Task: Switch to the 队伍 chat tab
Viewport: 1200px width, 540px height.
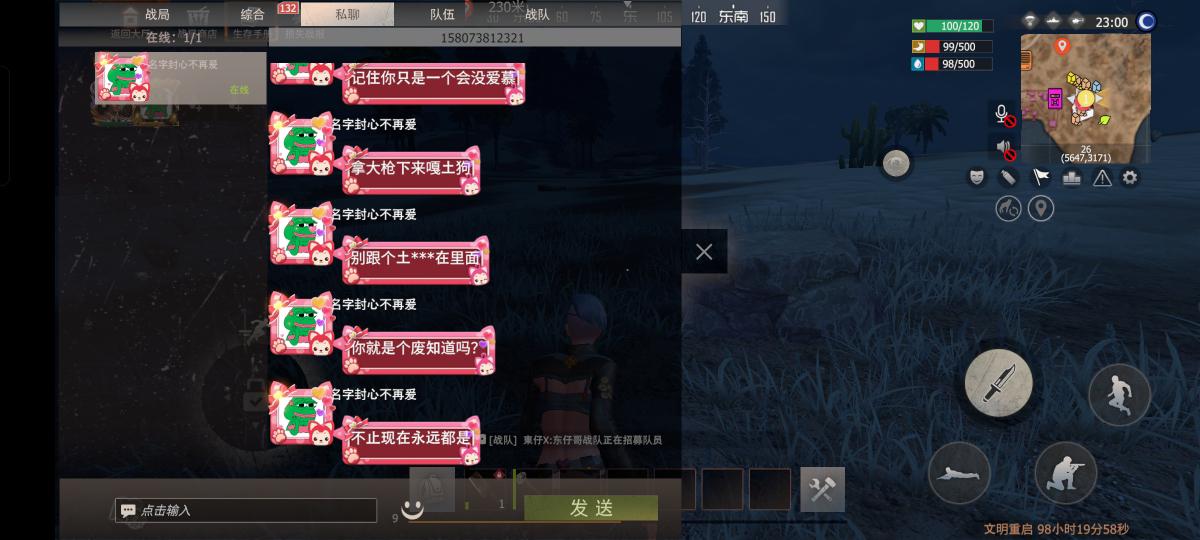Action: click(x=442, y=14)
